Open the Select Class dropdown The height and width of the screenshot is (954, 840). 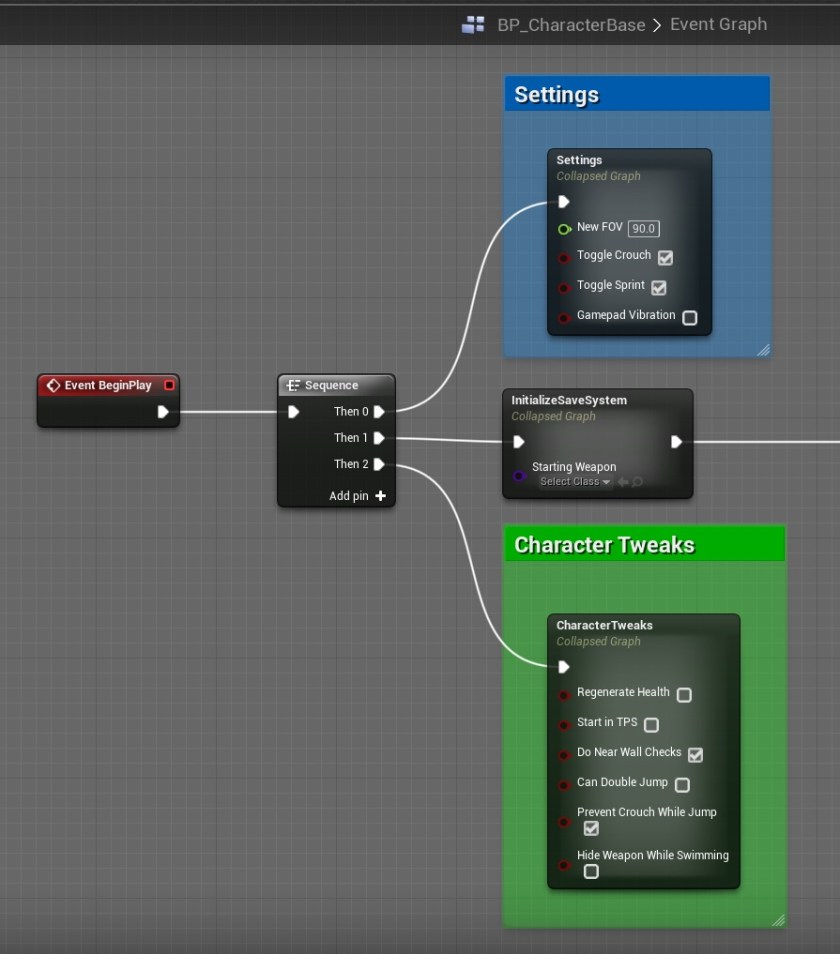pos(574,482)
